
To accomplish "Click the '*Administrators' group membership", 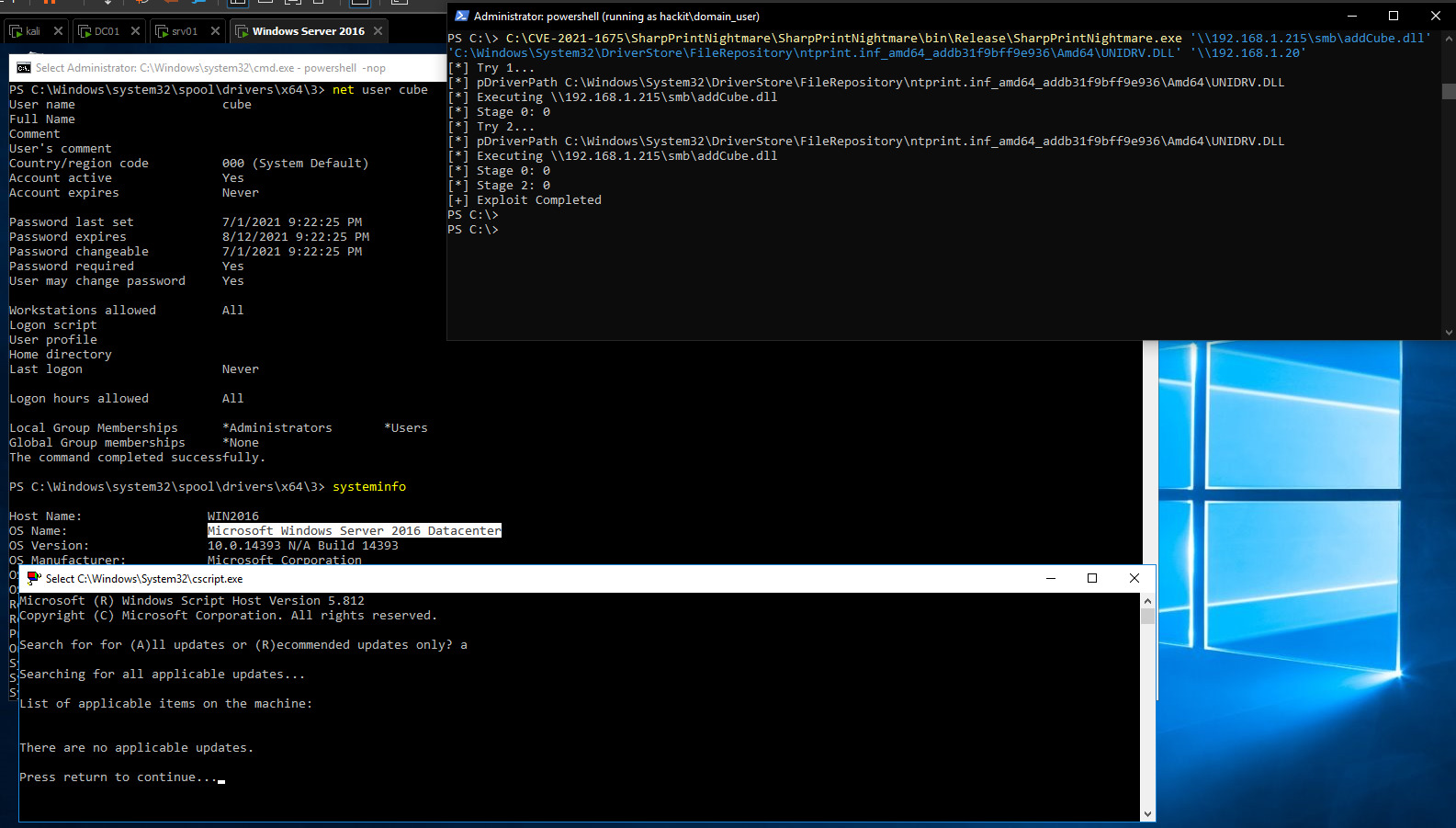I will tap(277, 428).
